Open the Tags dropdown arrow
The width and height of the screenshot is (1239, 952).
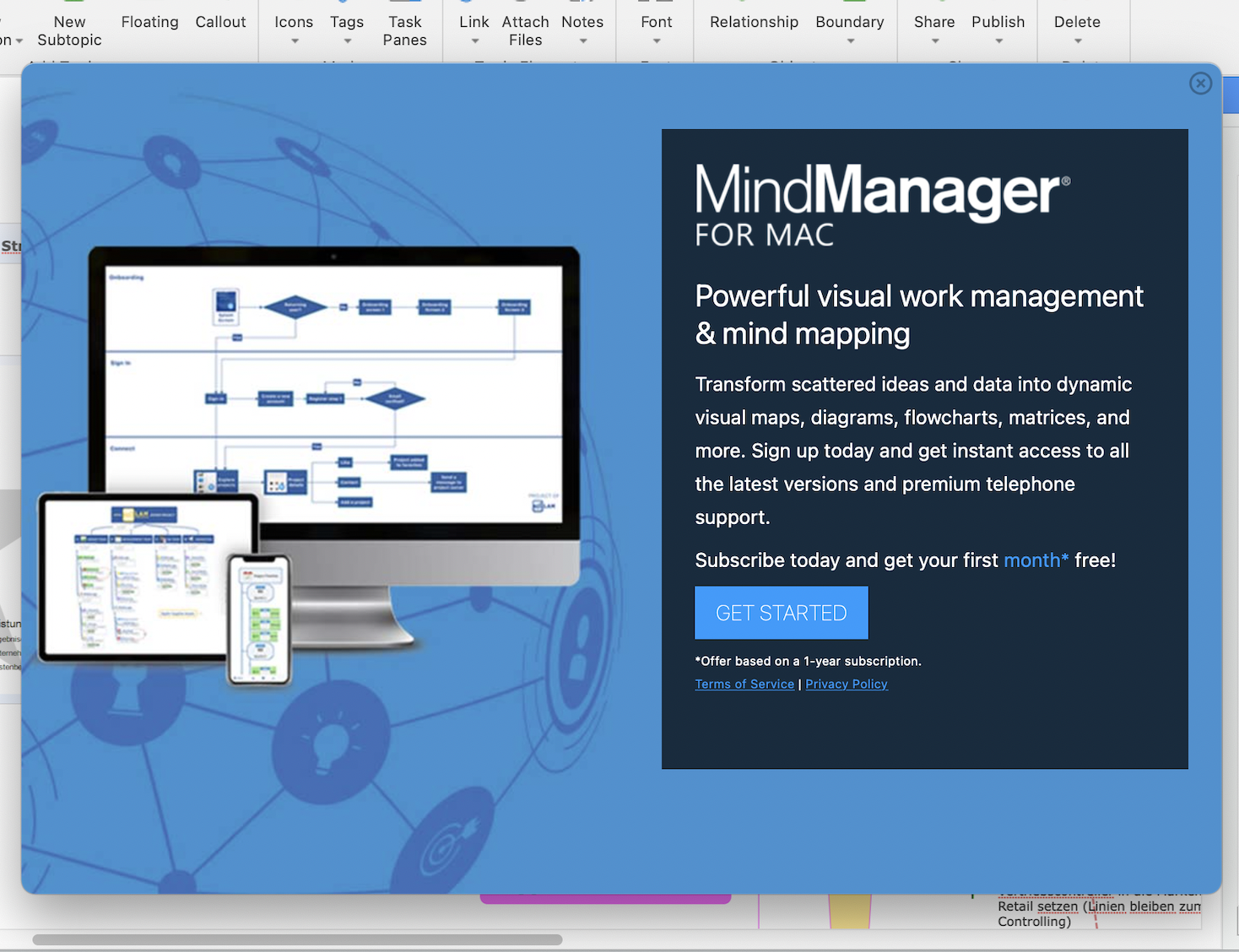347,41
